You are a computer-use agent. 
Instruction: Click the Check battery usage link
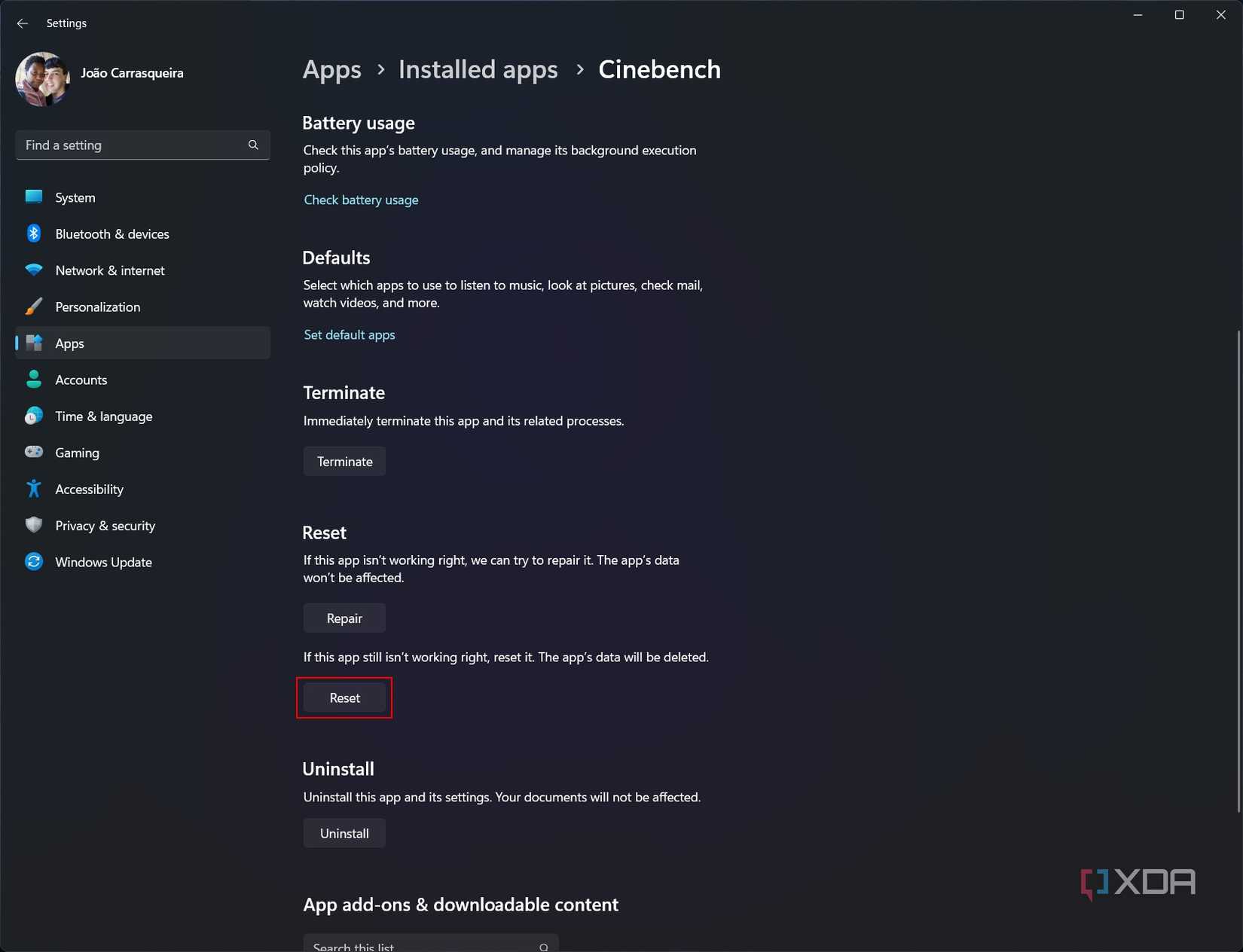pos(361,200)
